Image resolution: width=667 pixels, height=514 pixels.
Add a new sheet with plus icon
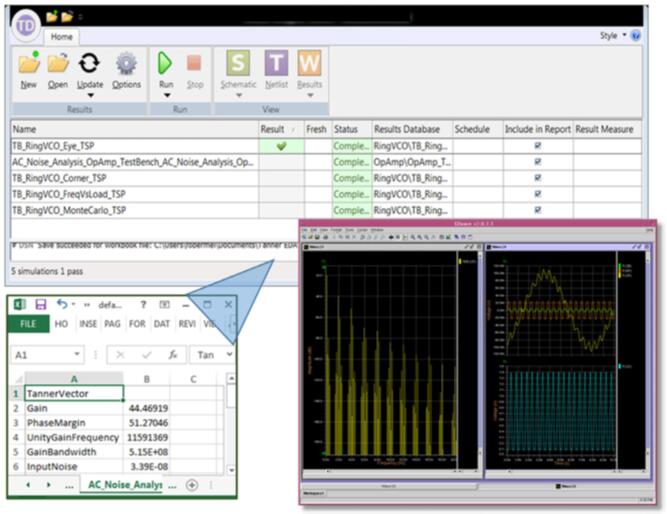coord(192,485)
